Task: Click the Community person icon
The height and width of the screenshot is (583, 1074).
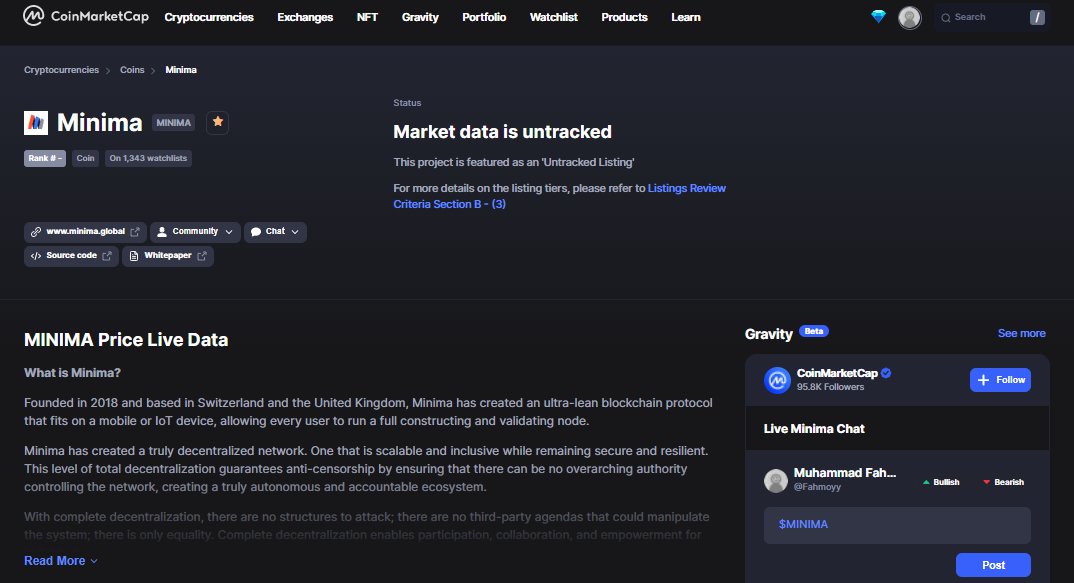Action: pos(162,232)
